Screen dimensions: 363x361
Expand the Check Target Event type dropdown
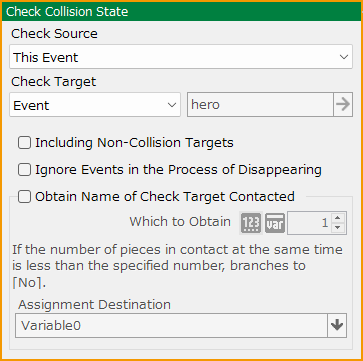click(95, 105)
